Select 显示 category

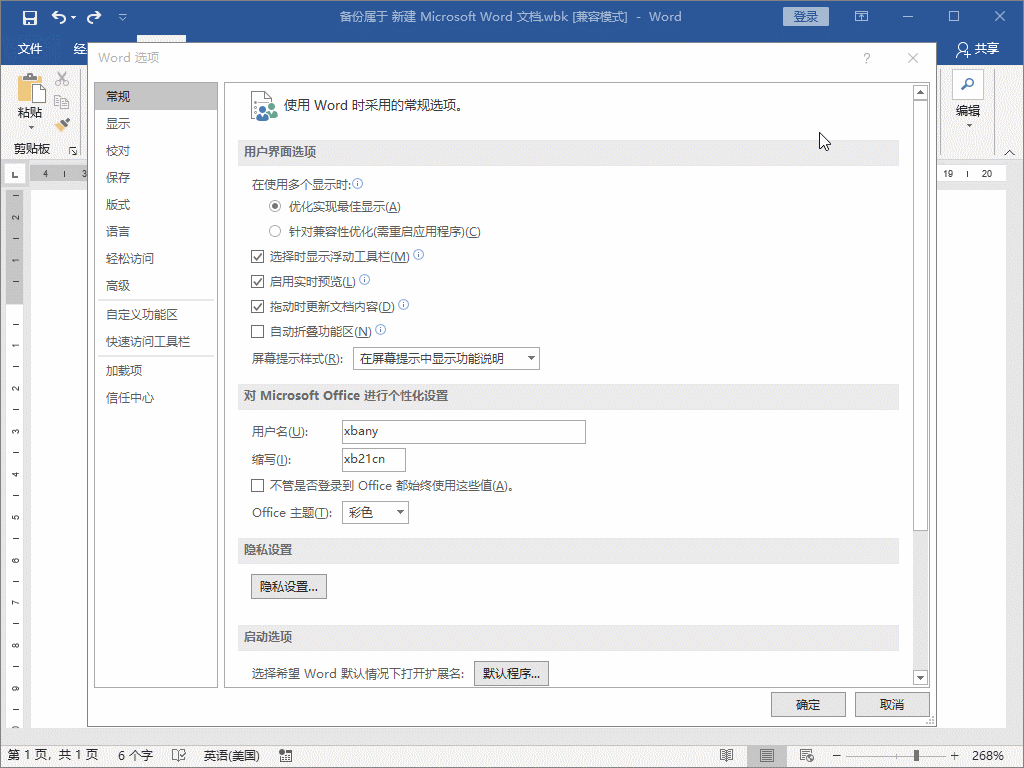coord(156,123)
